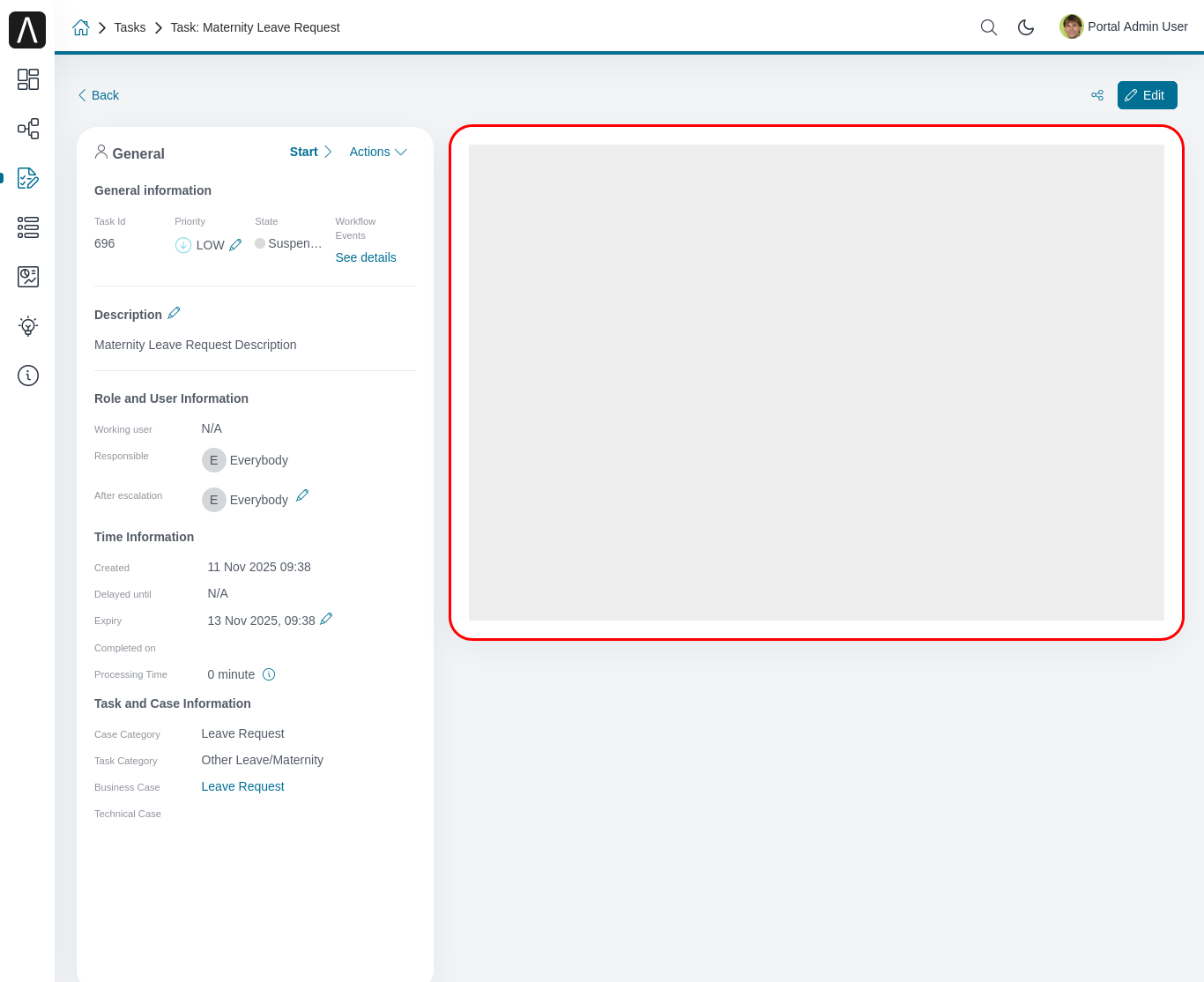Edit the Expiry date via the pencil icon

point(326,619)
